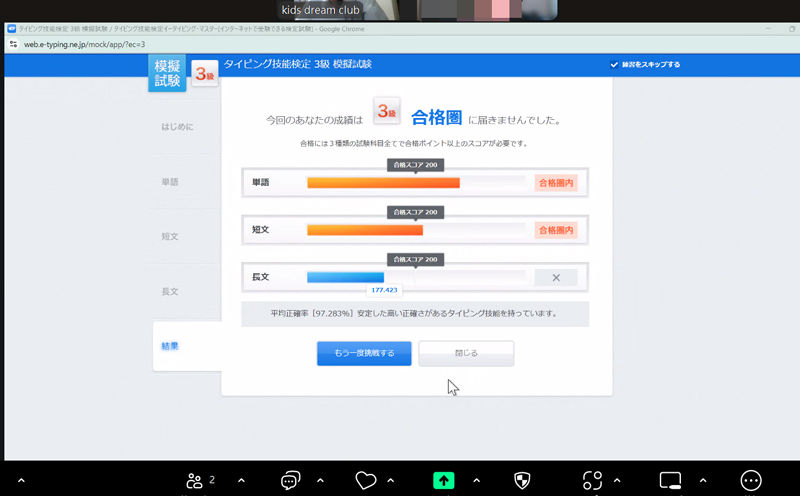
Task: Open the Zoom participants panel icon
Action: (x=195, y=480)
